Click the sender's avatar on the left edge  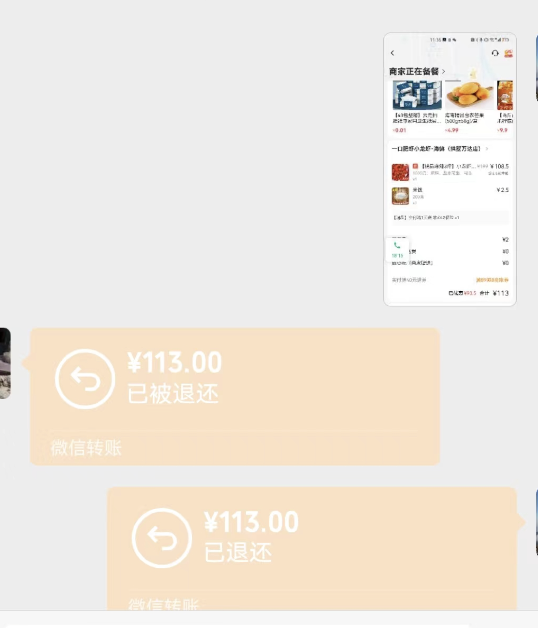click(x=5, y=363)
